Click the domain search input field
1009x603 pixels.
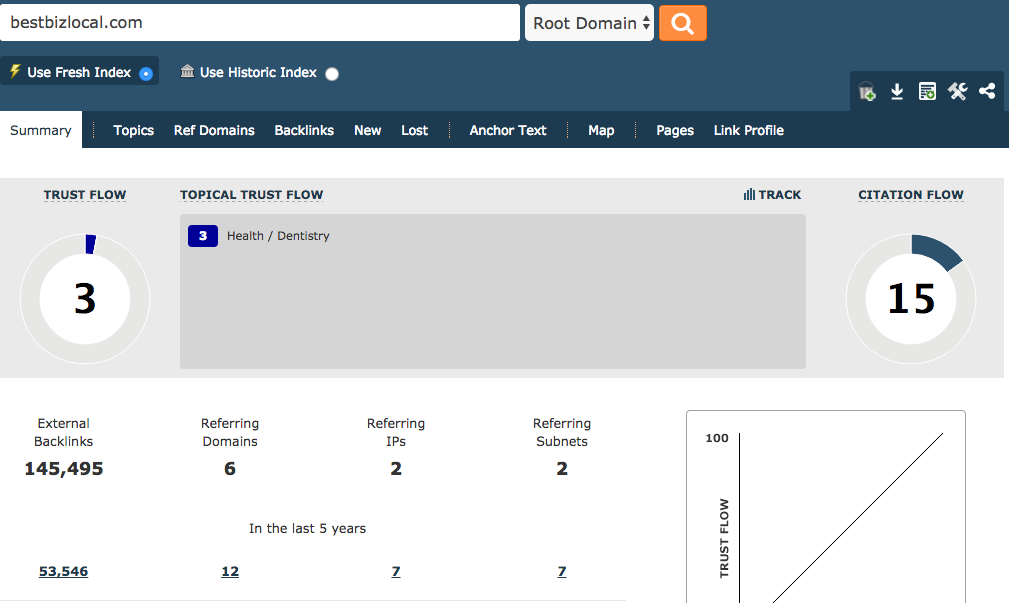(x=260, y=23)
